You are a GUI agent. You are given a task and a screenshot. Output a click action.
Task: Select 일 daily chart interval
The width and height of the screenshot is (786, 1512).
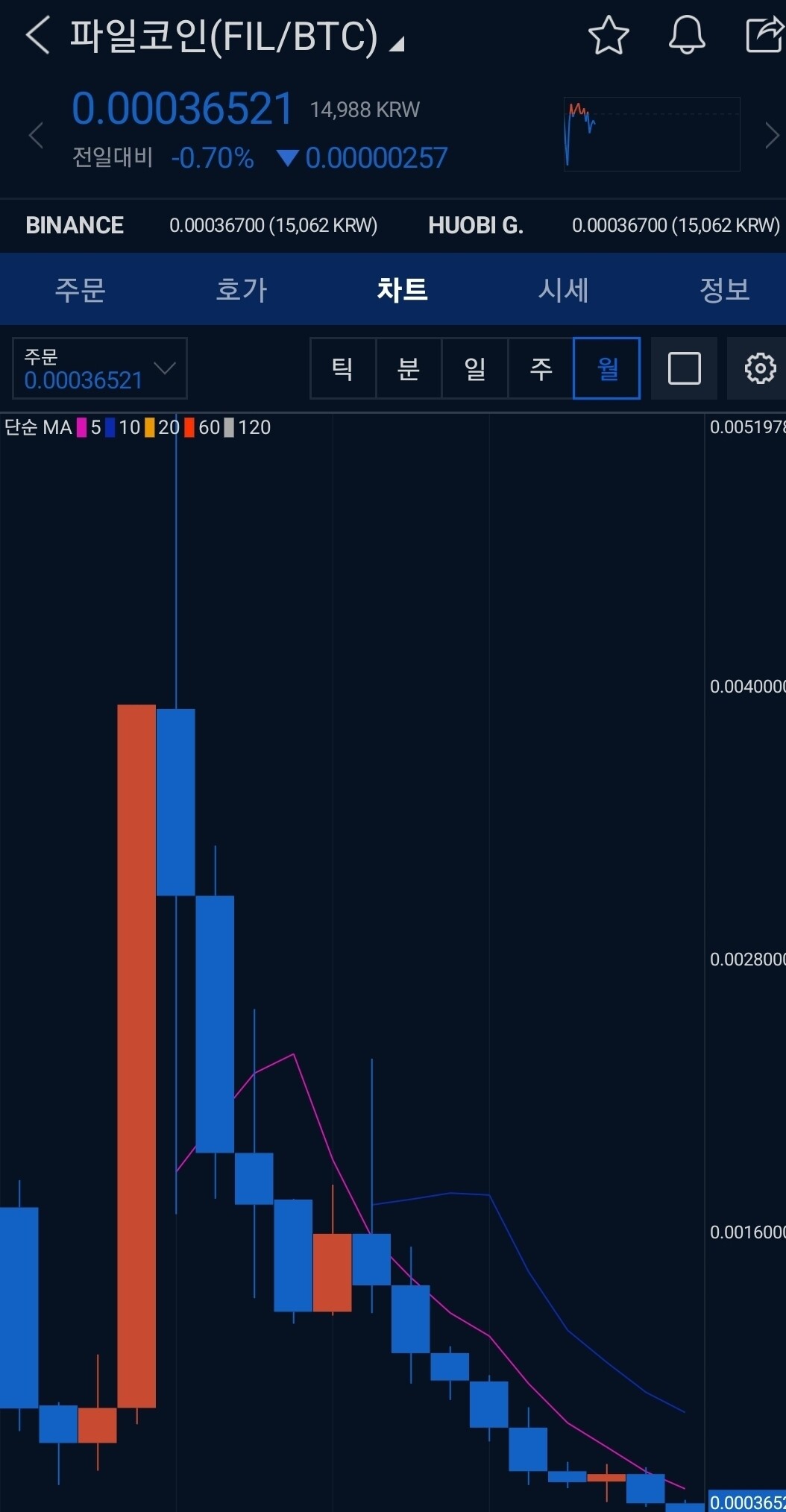(474, 368)
